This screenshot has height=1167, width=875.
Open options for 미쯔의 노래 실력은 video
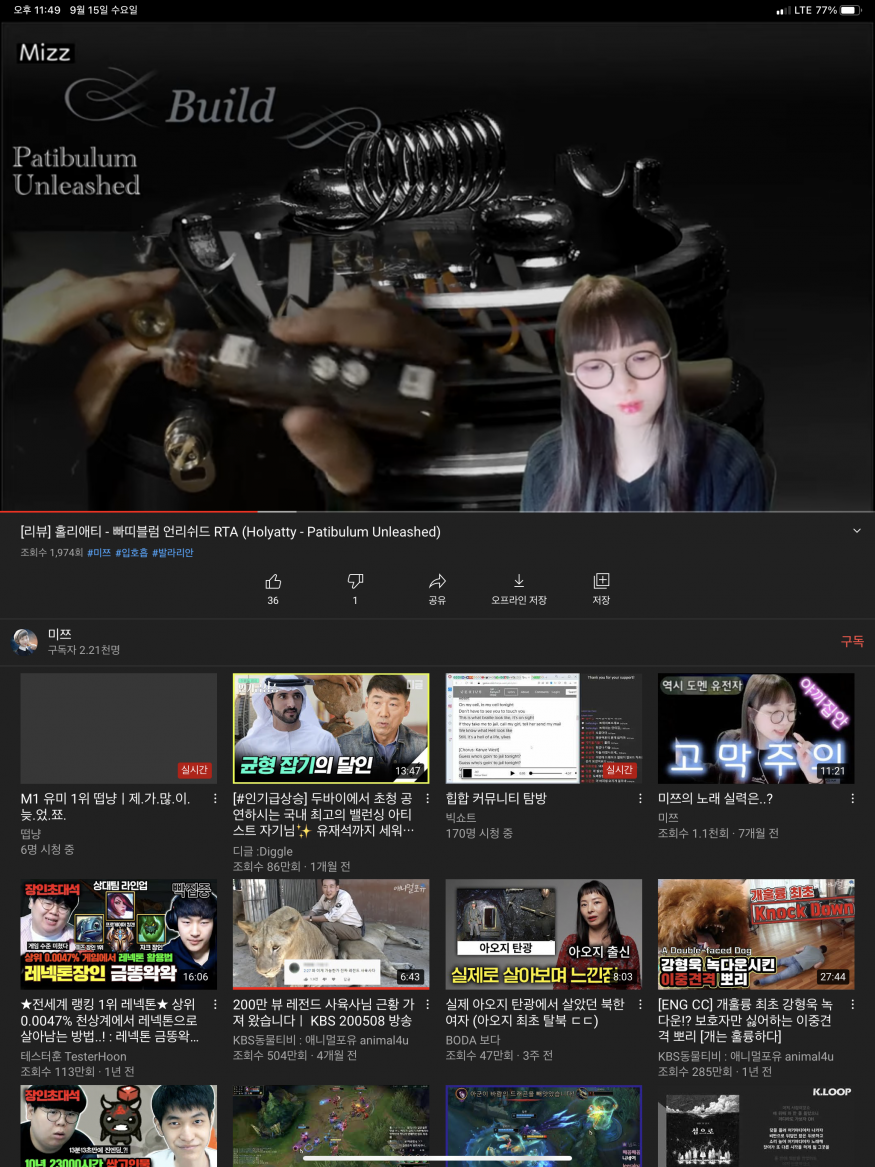pyautogui.click(x=853, y=799)
